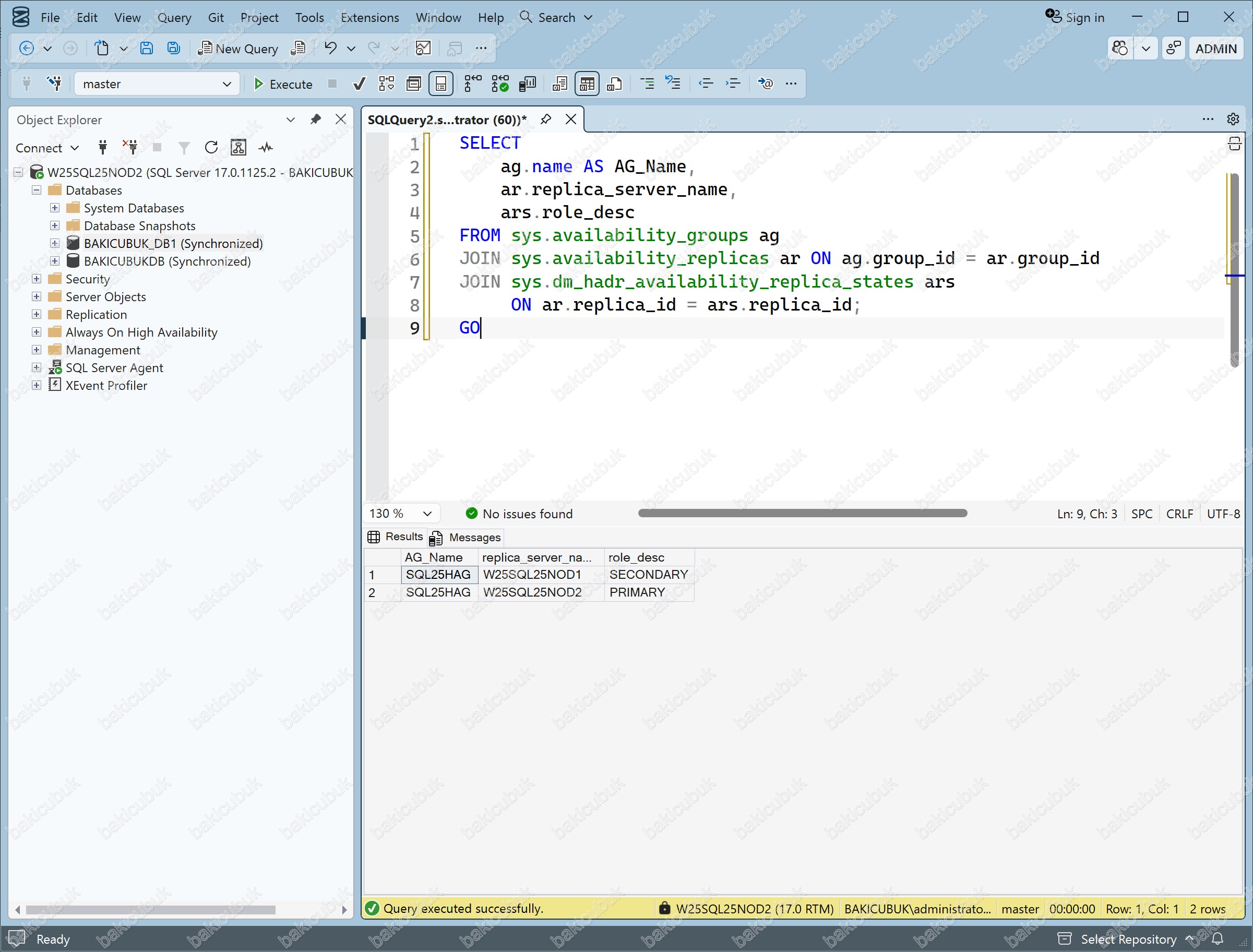The image size is (1253, 952).
Task: Expand the BAKICUBUK_DB1 database node
Action: point(55,243)
